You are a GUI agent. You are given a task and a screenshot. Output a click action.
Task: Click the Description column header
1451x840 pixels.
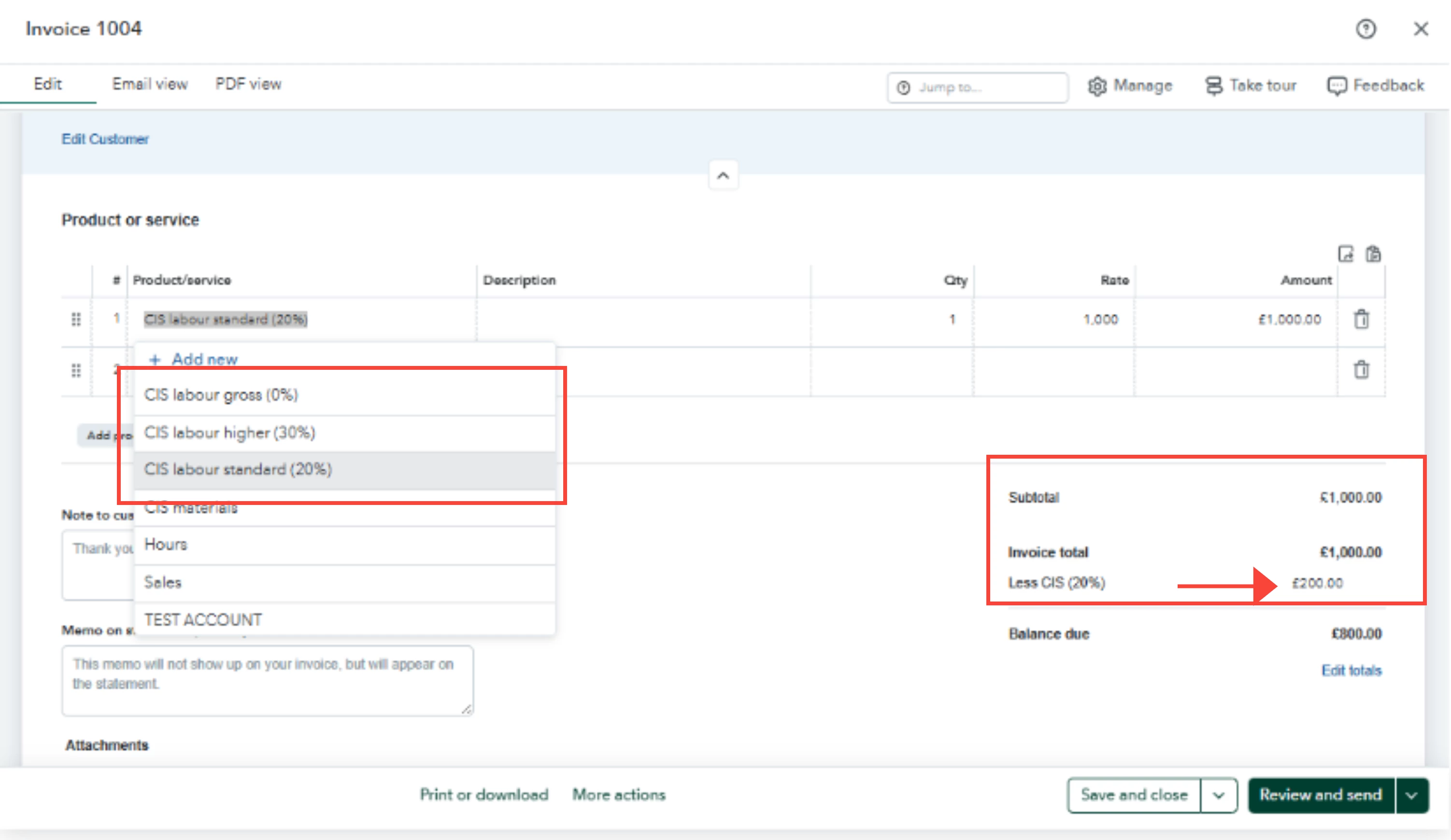[x=519, y=280]
